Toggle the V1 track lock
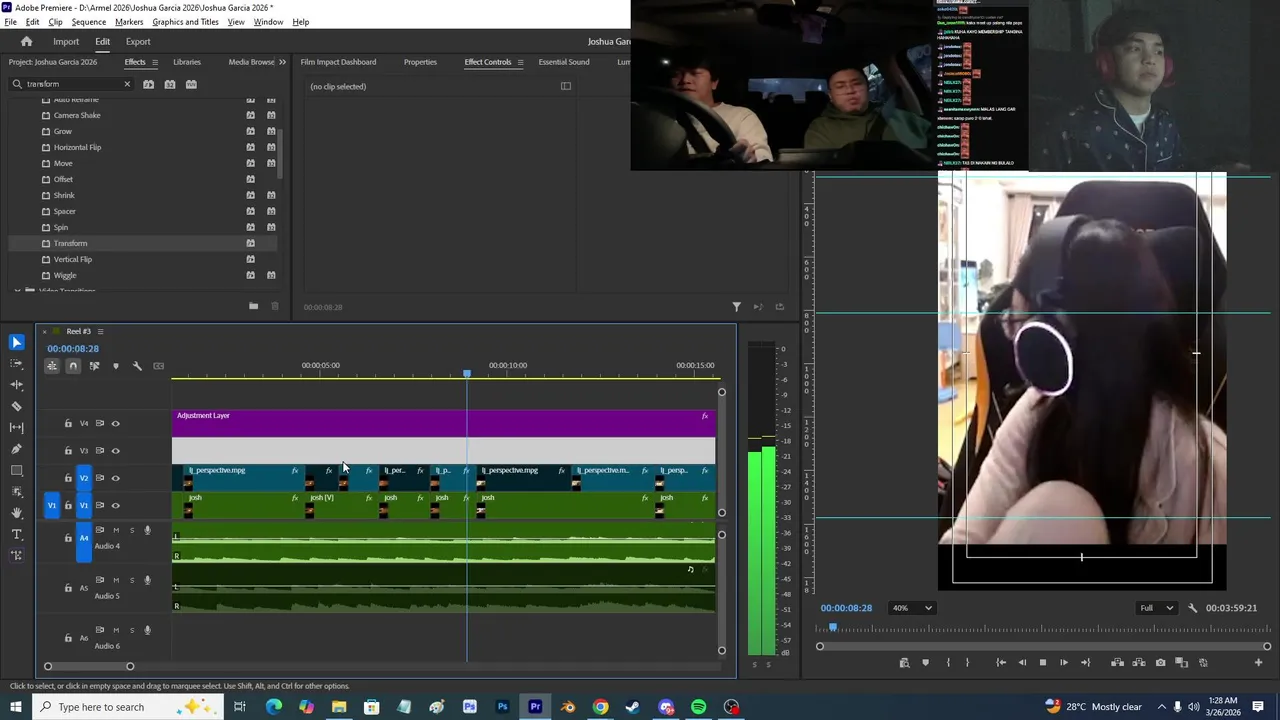 click(68, 505)
